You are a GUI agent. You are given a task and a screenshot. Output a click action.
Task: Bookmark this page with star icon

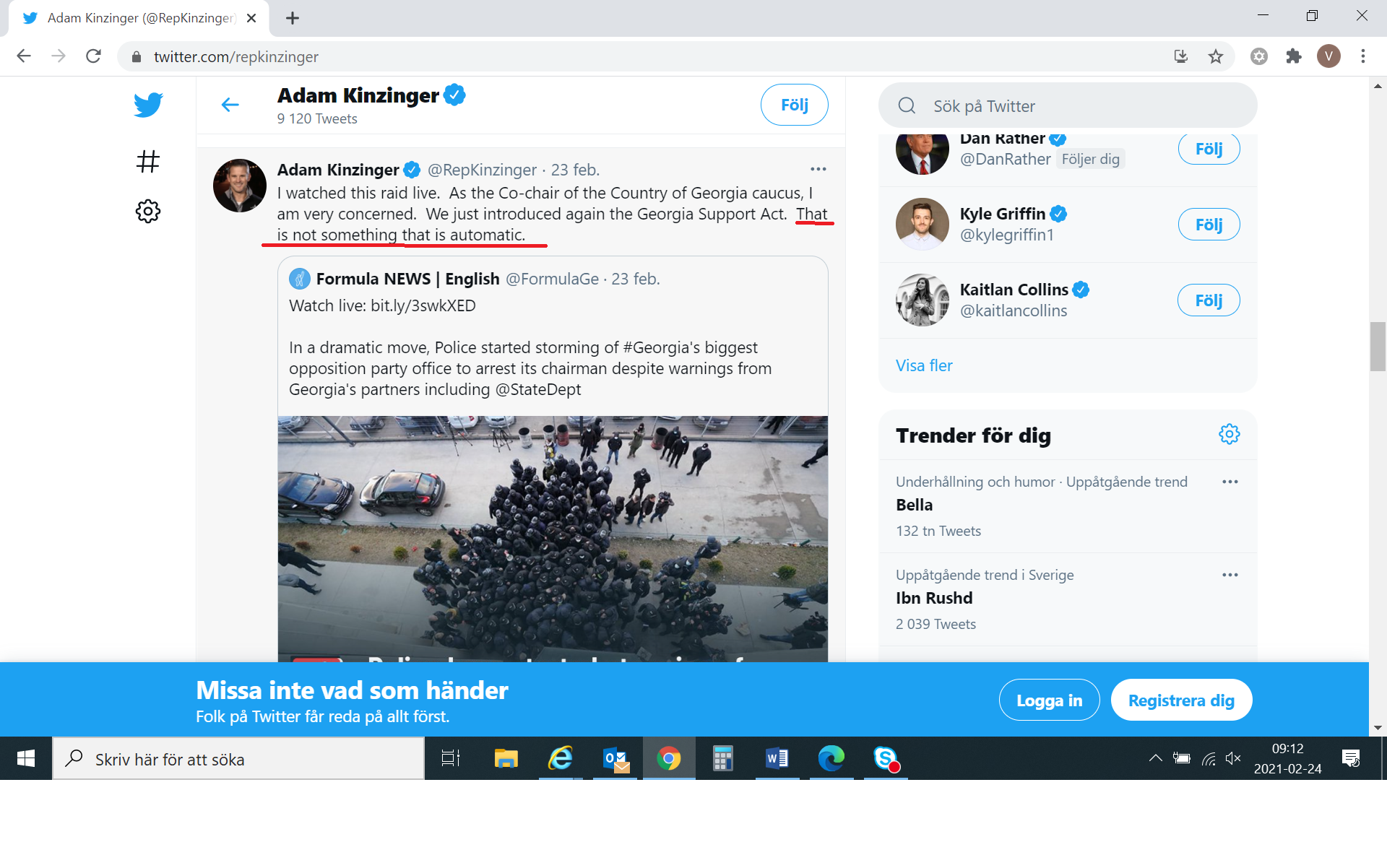(x=1216, y=56)
